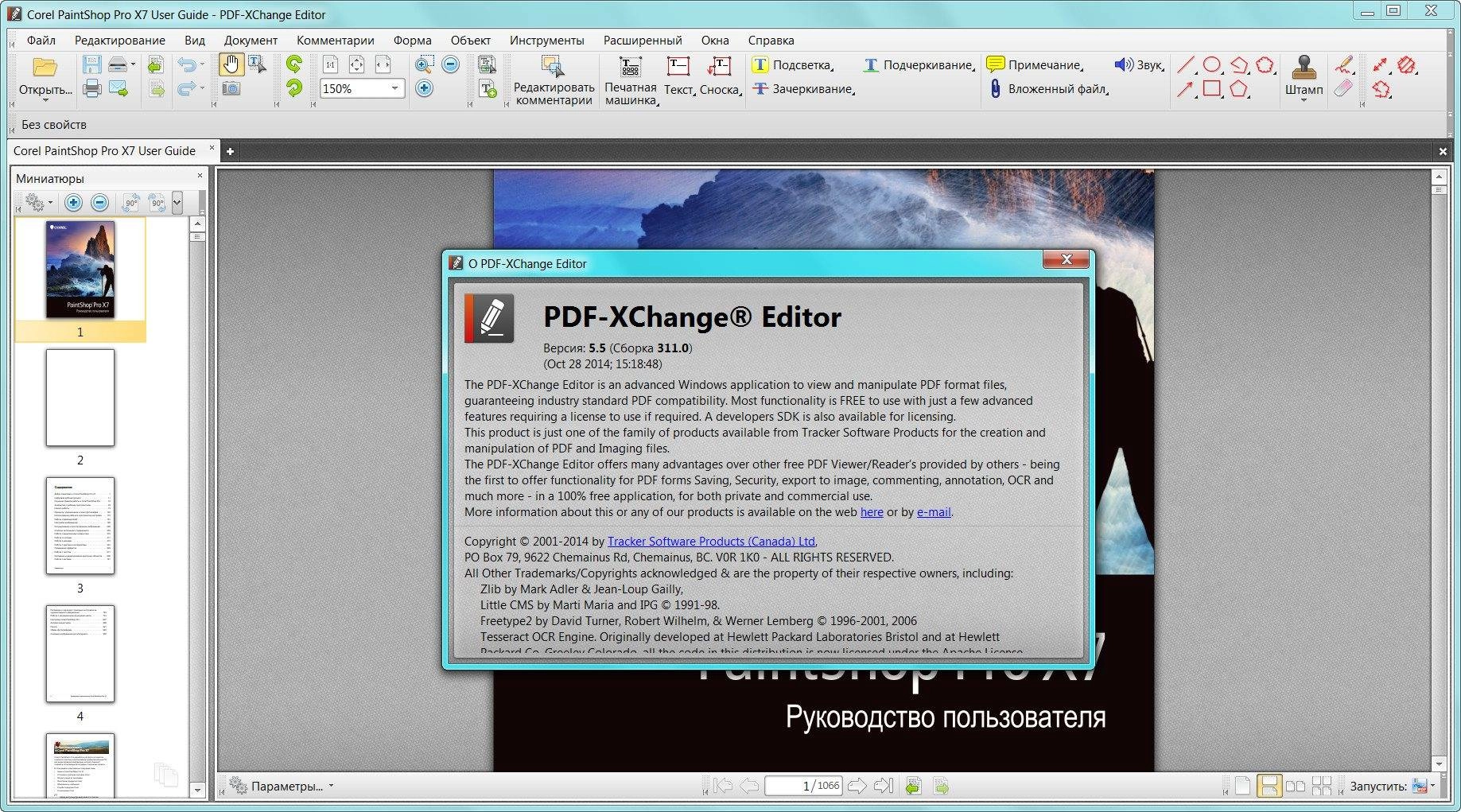Select the marquee Zoom In tool
The width and height of the screenshot is (1461, 812).
point(424,64)
